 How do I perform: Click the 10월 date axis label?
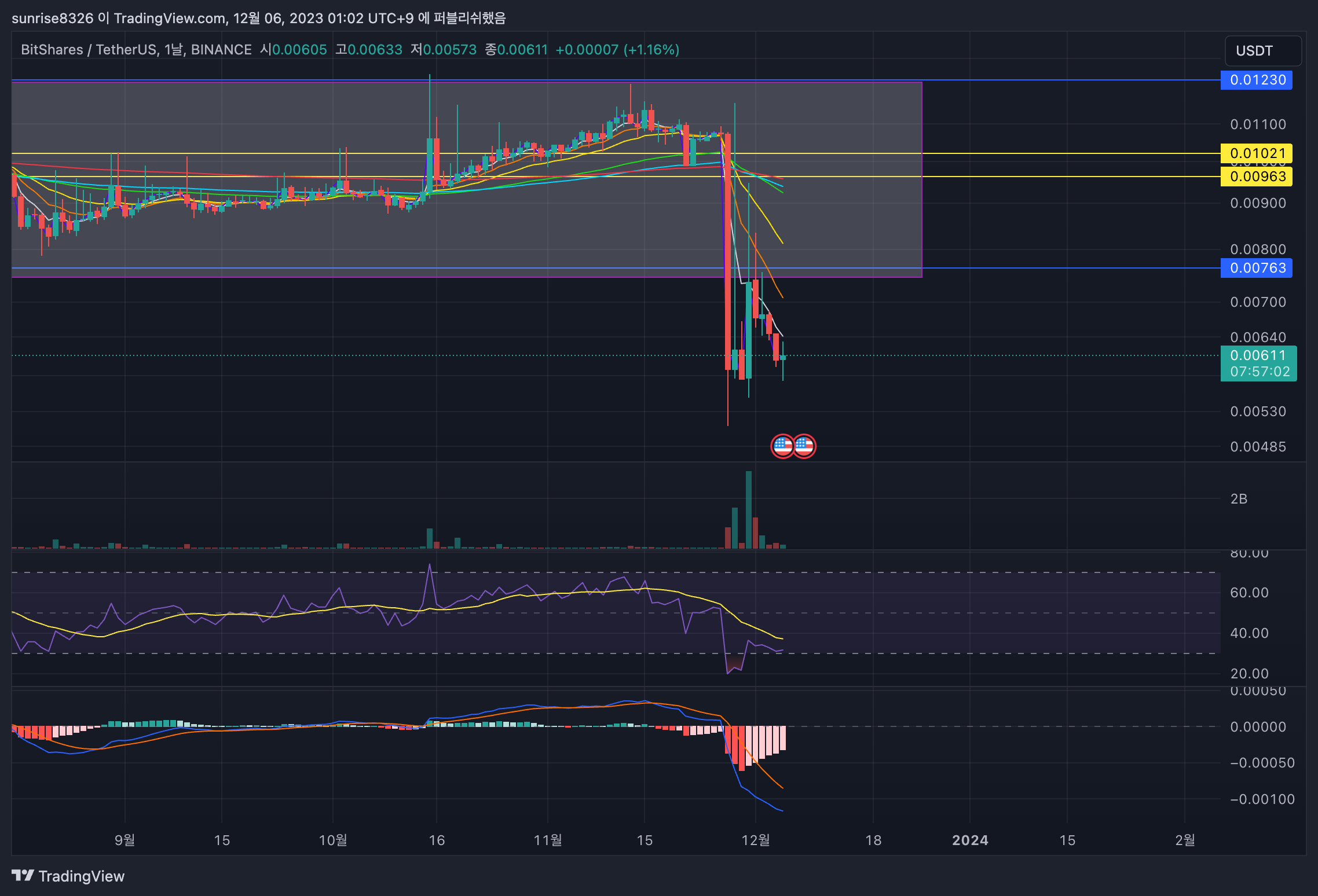[x=333, y=840]
